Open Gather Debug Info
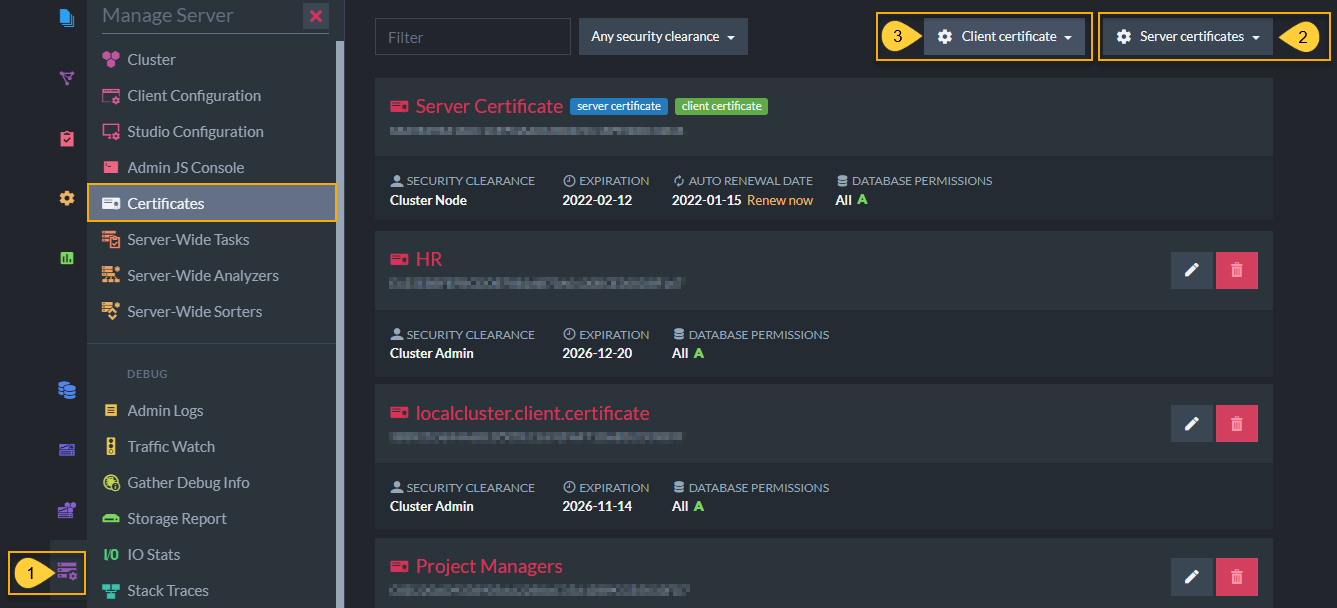Image resolution: width=1337 pixels, height=608 pixels. point(212,483)
